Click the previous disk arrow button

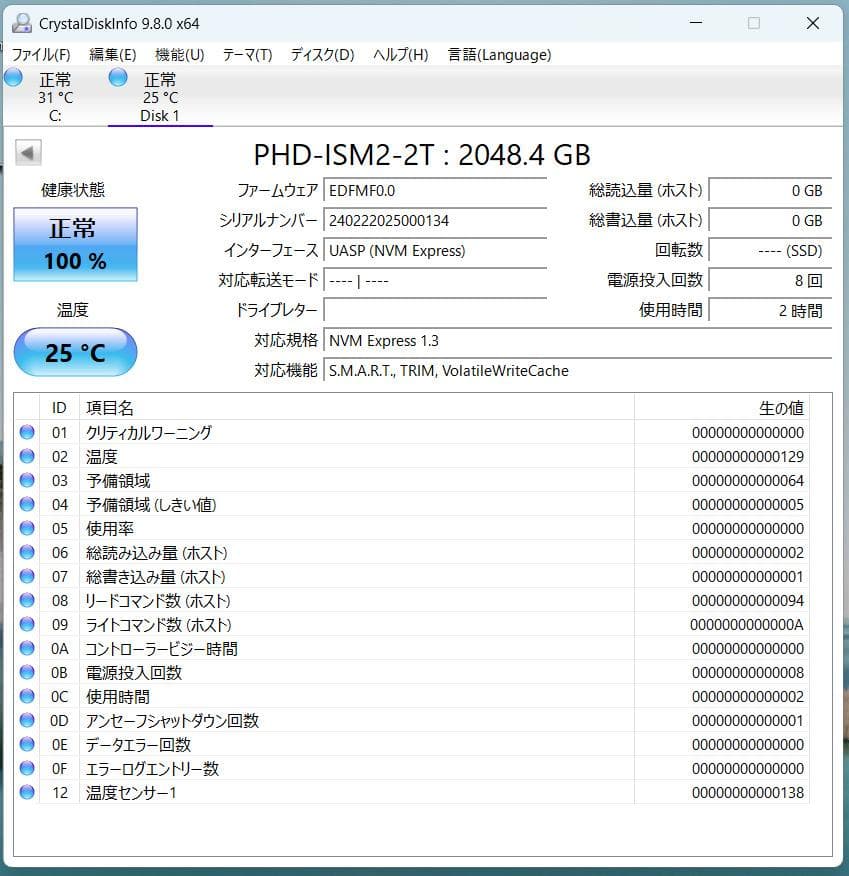(28, 153)
